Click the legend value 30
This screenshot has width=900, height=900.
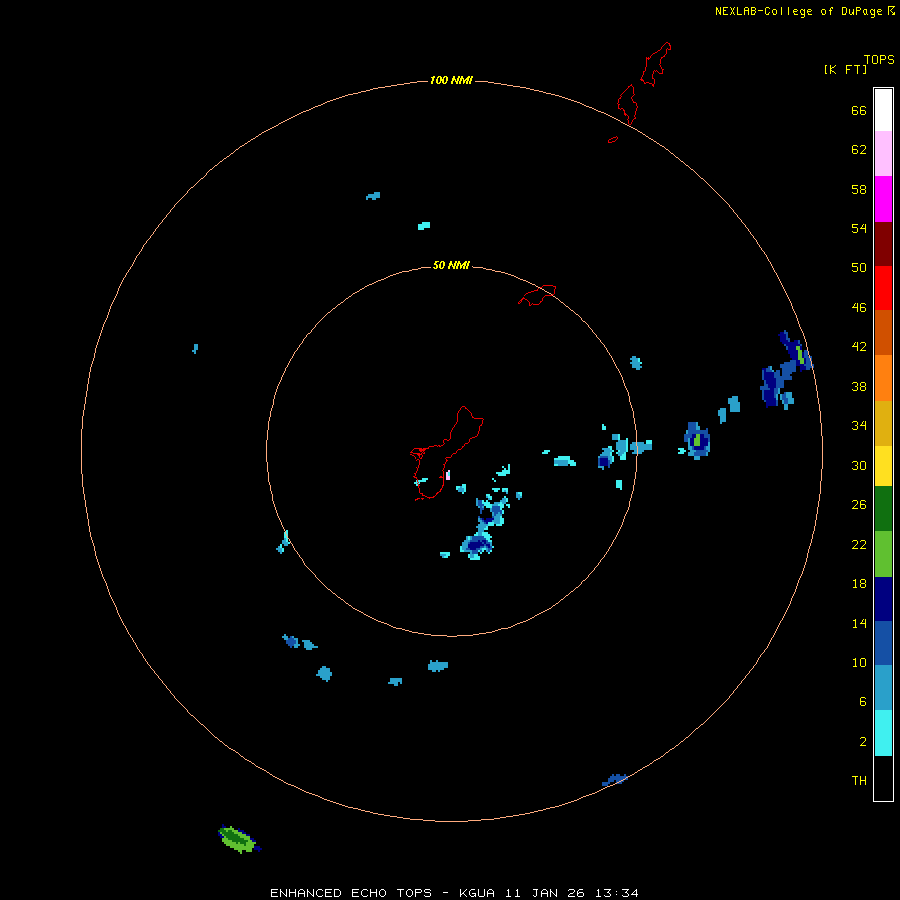tap(859, 465)
